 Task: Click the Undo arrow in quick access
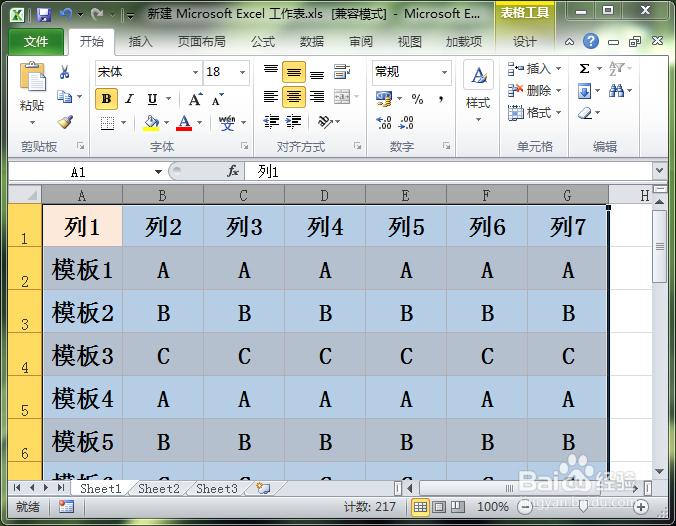66,15
